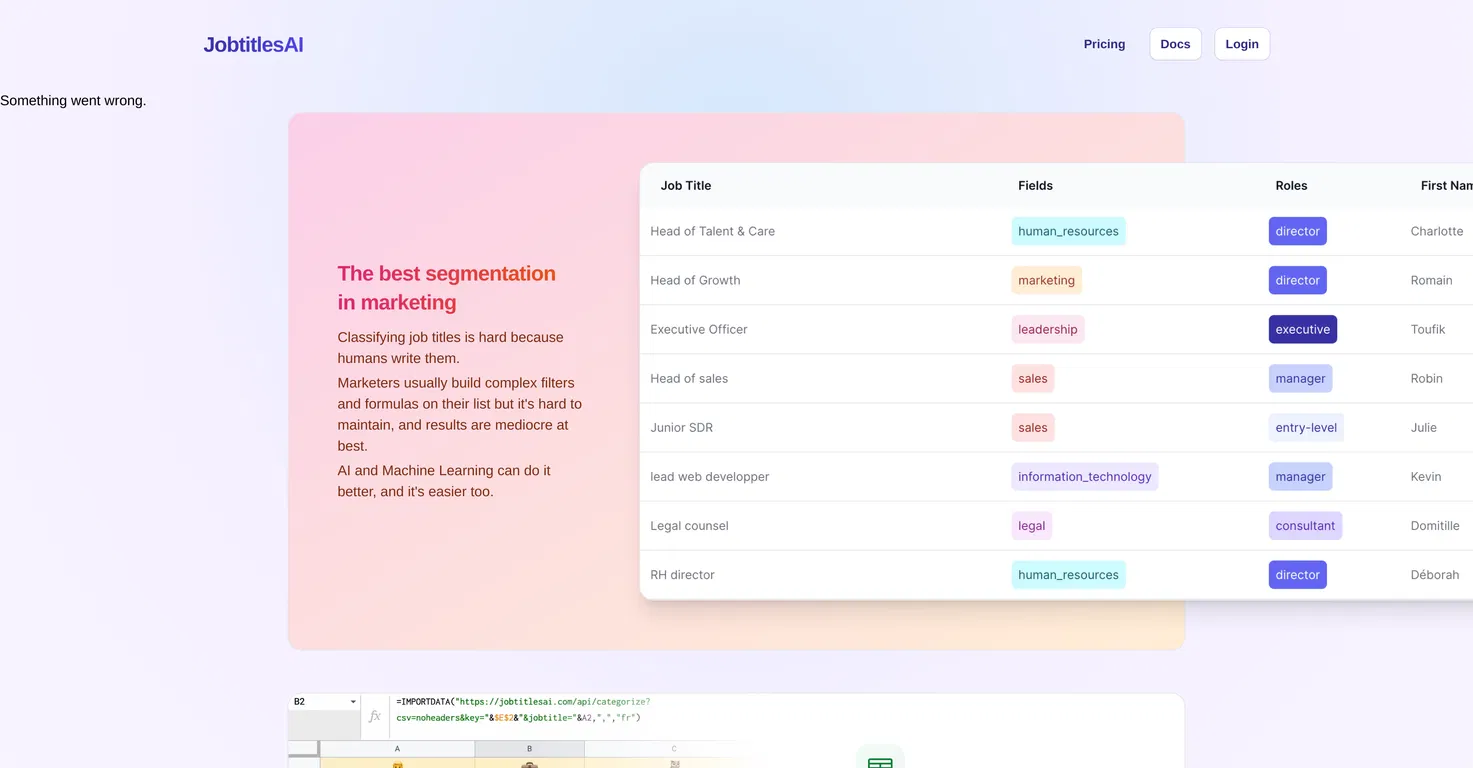The width and height of the screenshot is (1473, 768).
Task: Click manager role tag for Robin
Action: tap(1300, 378)
